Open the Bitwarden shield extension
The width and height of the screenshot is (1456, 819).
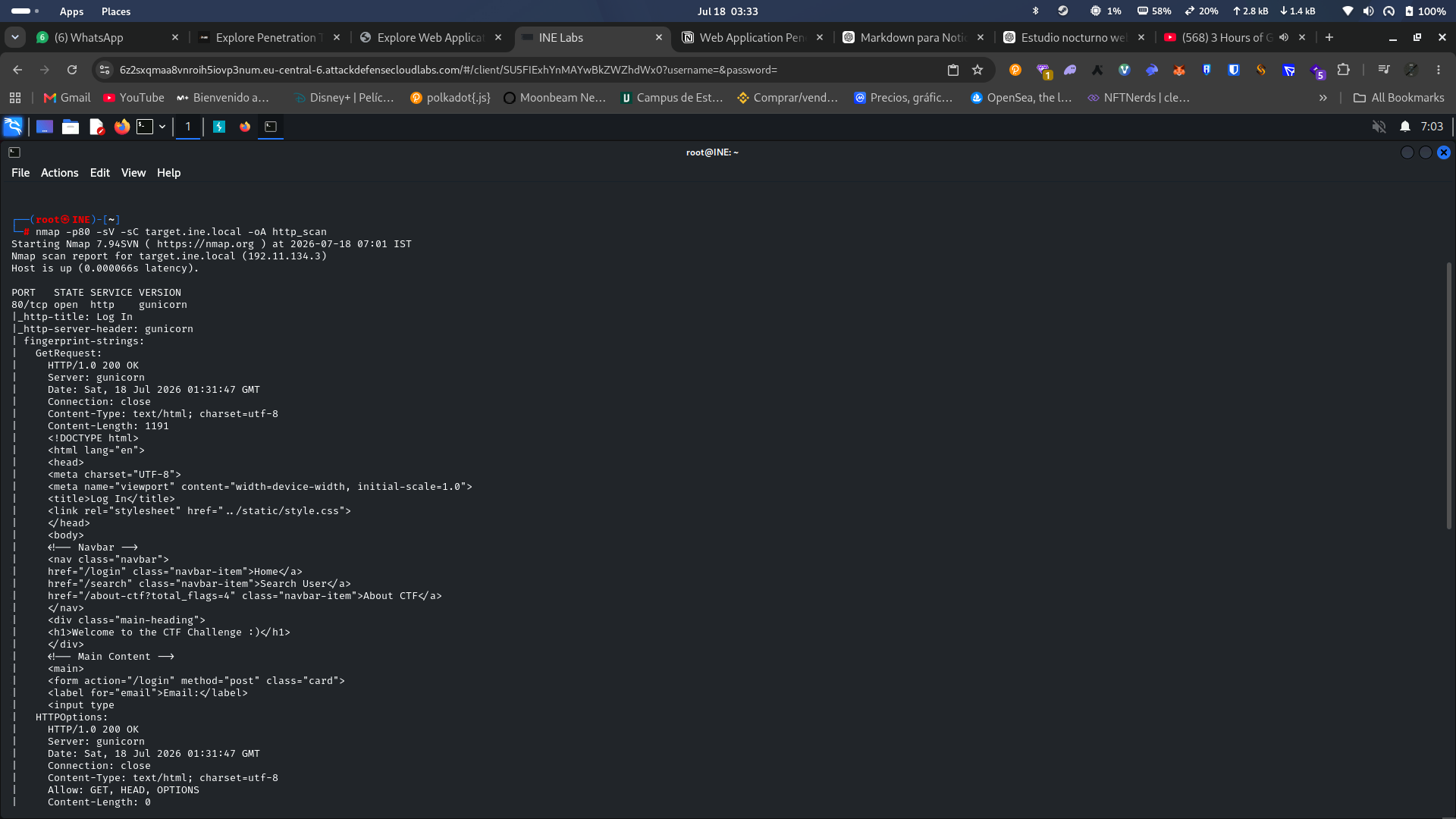pyautogui.click(x=1234, y=70)
